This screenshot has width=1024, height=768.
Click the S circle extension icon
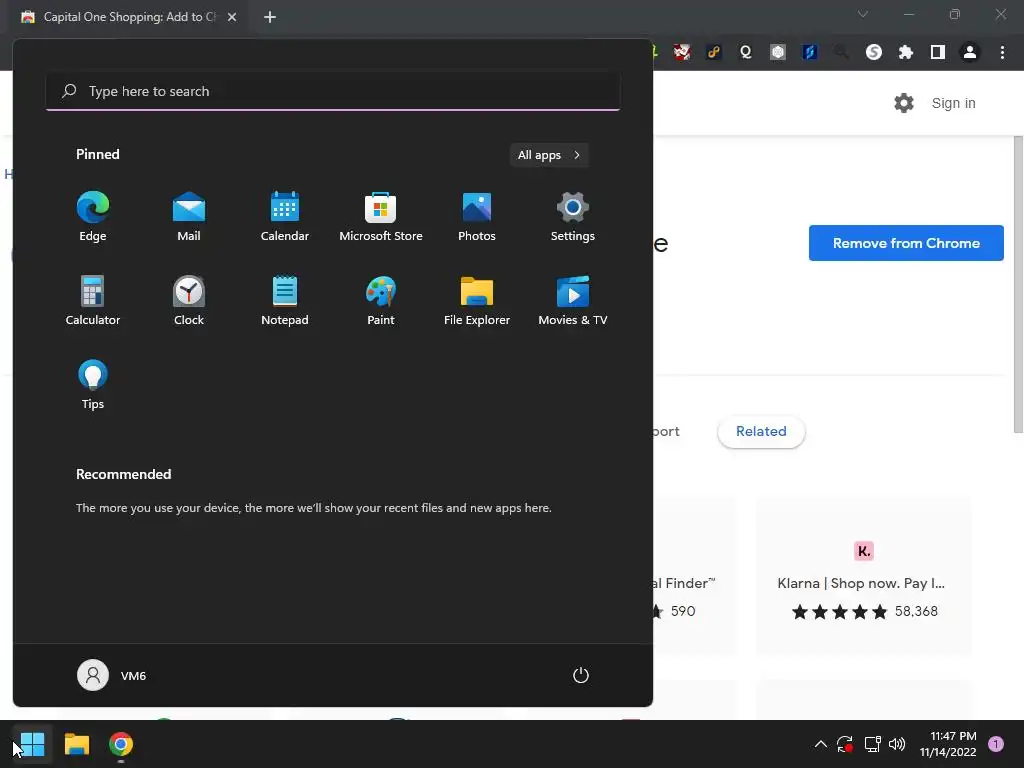874,52
